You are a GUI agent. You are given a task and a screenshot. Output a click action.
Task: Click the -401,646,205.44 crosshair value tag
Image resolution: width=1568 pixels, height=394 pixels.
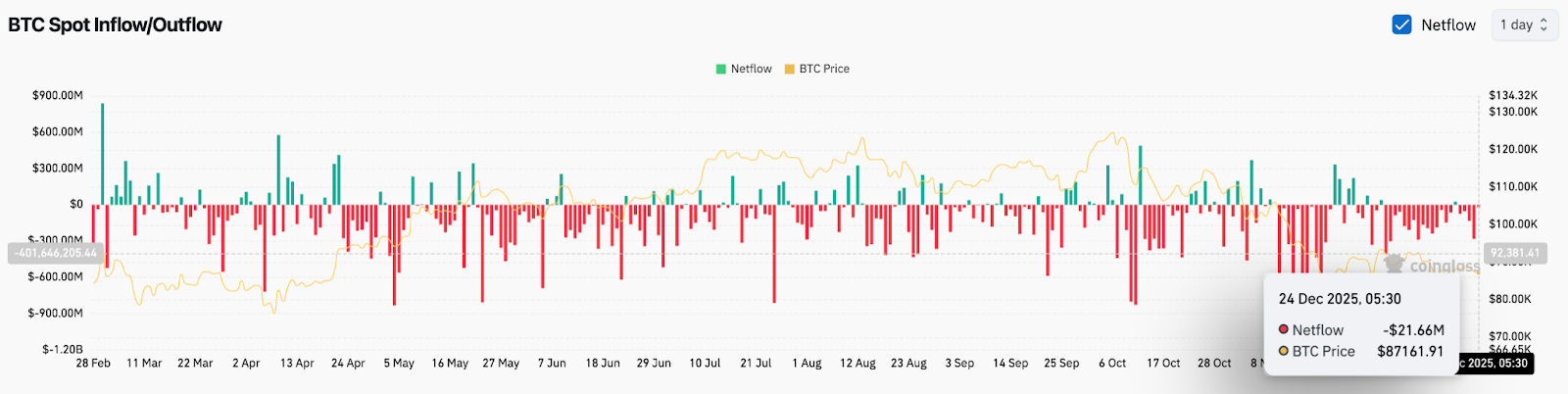[55, 254]
